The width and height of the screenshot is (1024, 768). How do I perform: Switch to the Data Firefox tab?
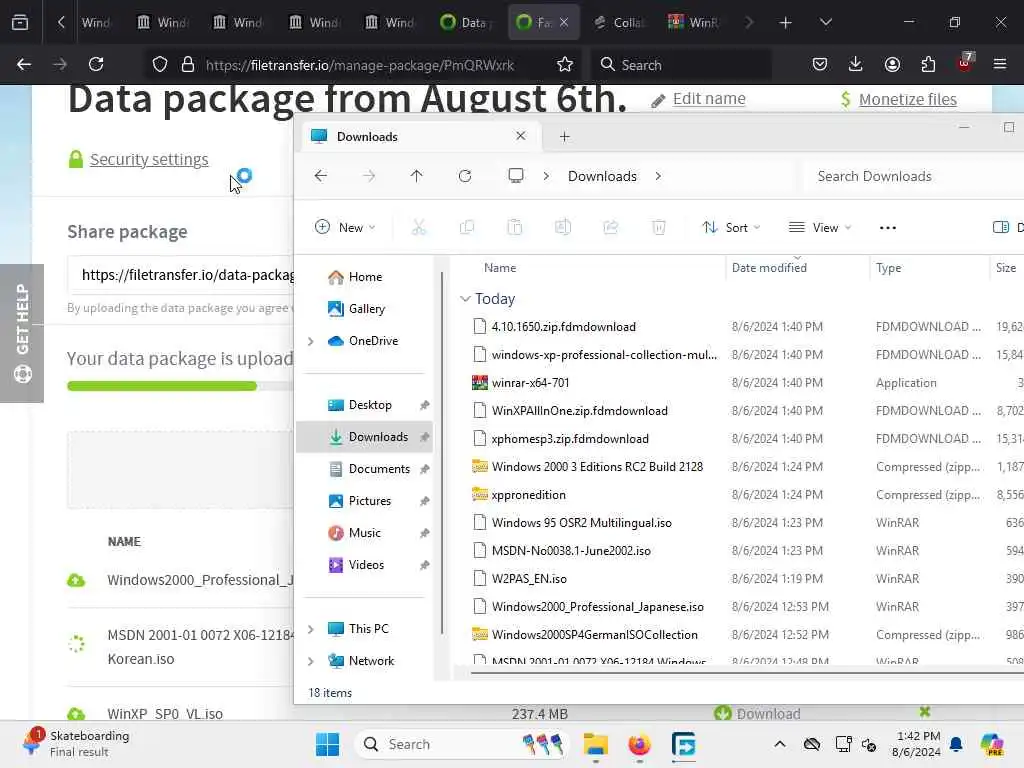pos(466,22)
